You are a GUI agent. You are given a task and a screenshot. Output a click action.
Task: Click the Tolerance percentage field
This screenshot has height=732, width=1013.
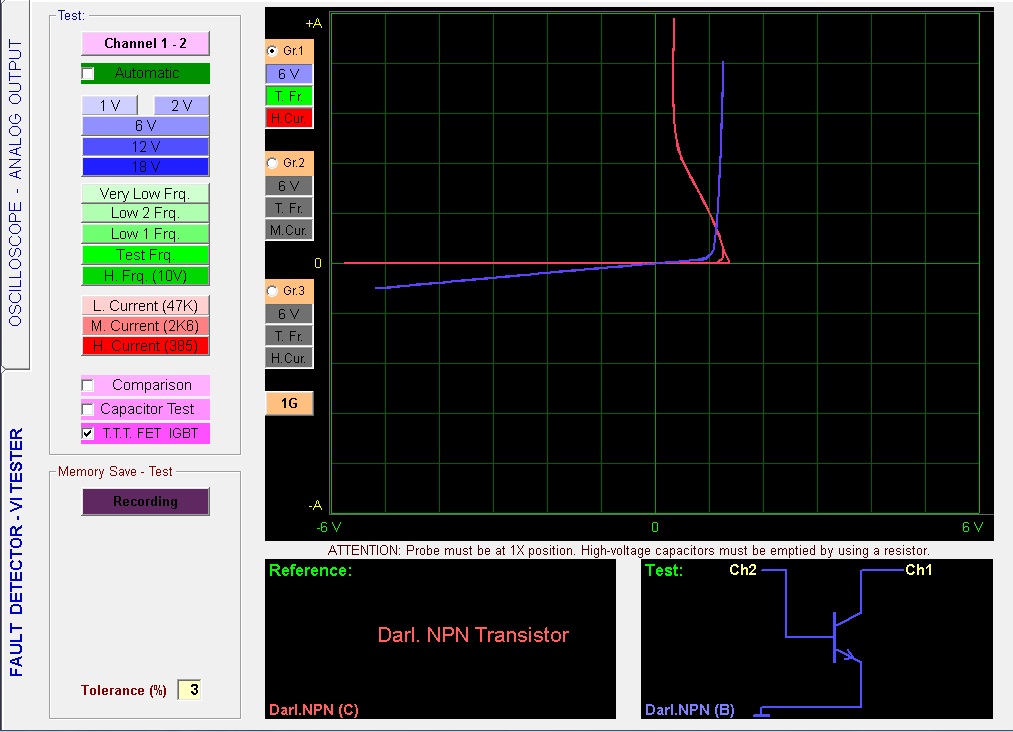pyautogui.click(x=189, y=690)
